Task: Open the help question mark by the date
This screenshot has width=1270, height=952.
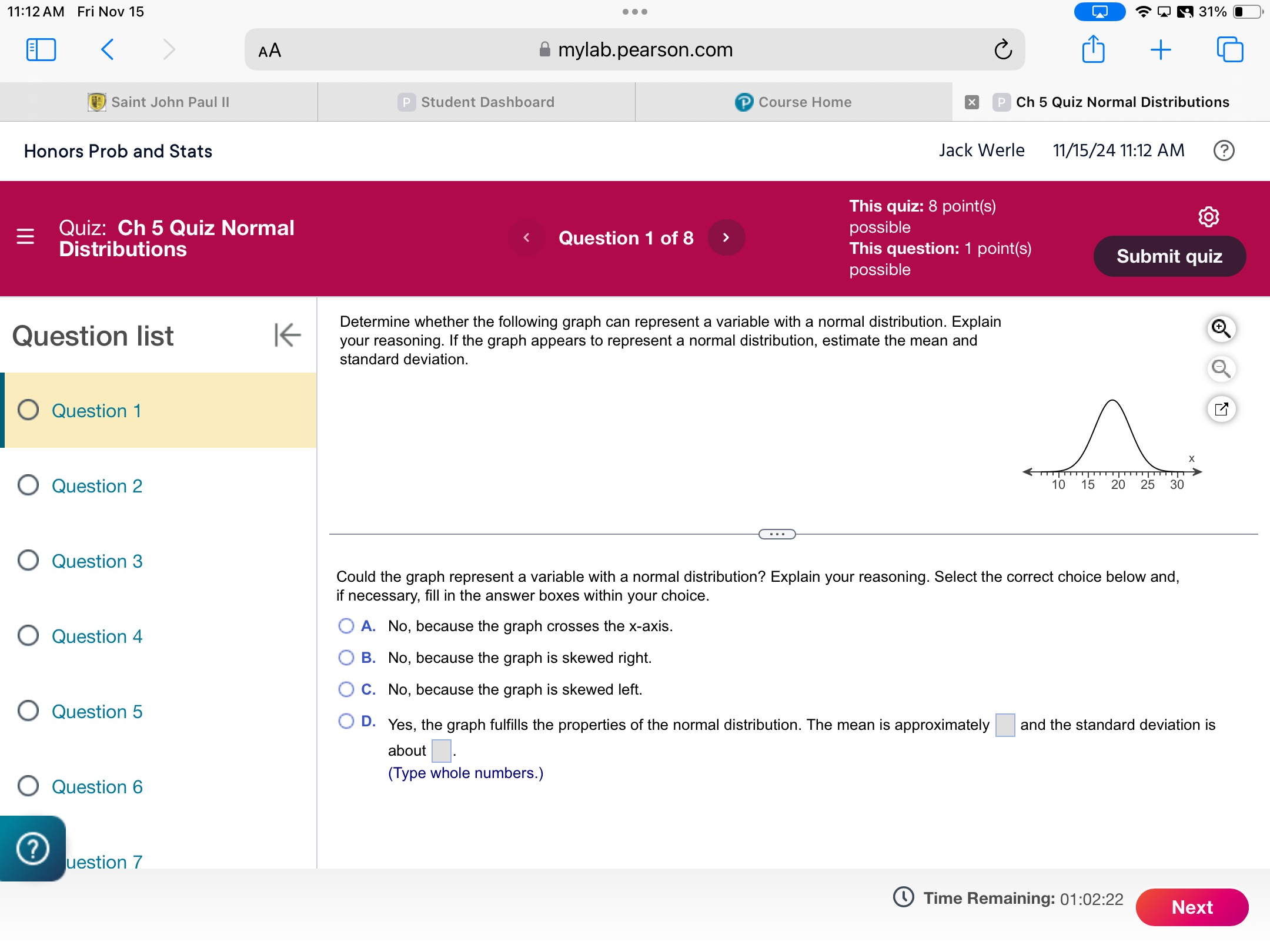Action: (1224, 151)
